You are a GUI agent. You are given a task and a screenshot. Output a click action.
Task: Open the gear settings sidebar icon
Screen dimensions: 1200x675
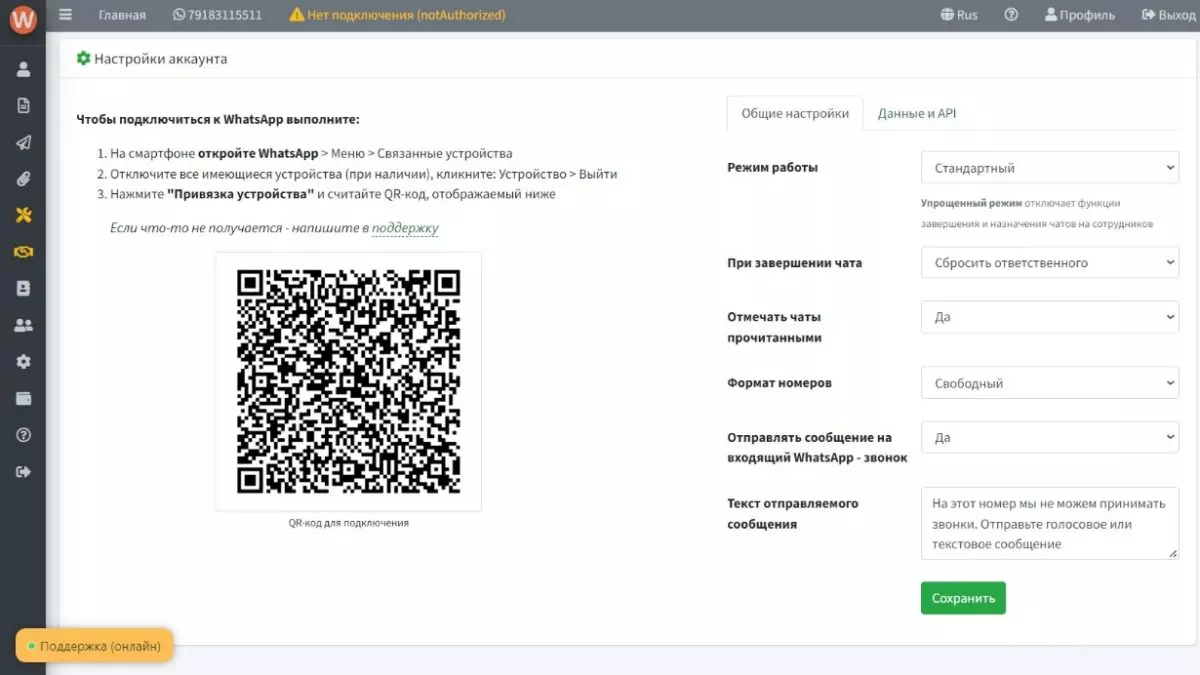click(23, 361)
